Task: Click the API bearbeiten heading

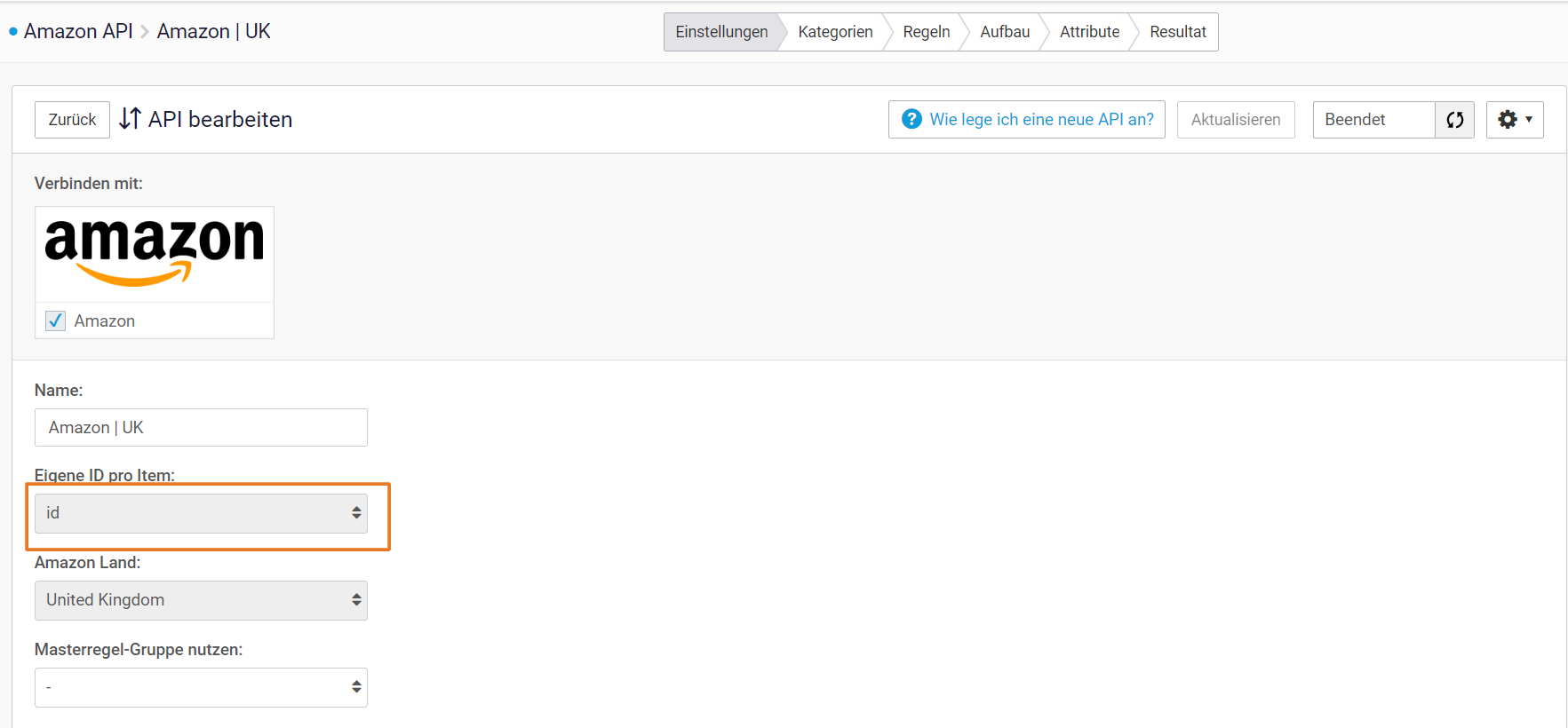Action: [x=220, y=119]
